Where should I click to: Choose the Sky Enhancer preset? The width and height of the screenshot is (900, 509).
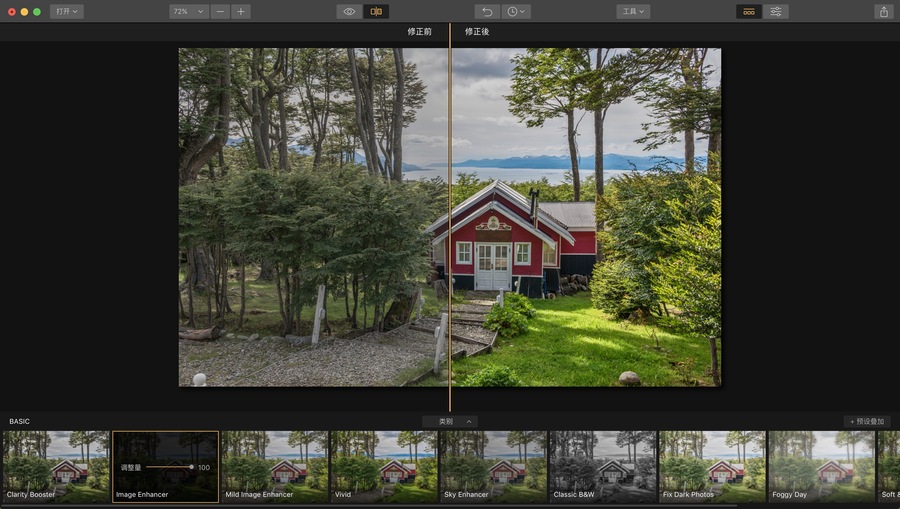click(x=494, y=467)
